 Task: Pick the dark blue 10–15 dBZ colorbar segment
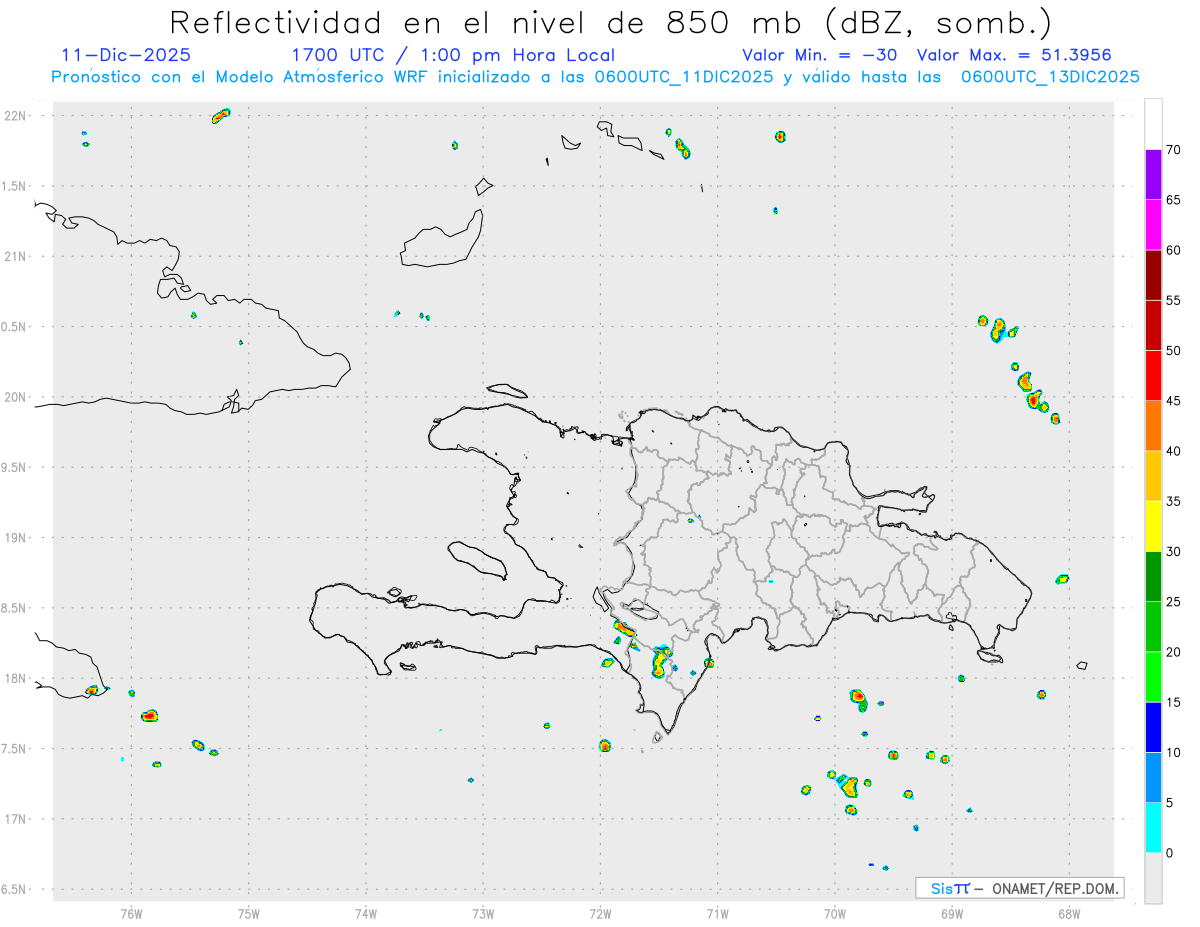click(x=1153, y=727)
